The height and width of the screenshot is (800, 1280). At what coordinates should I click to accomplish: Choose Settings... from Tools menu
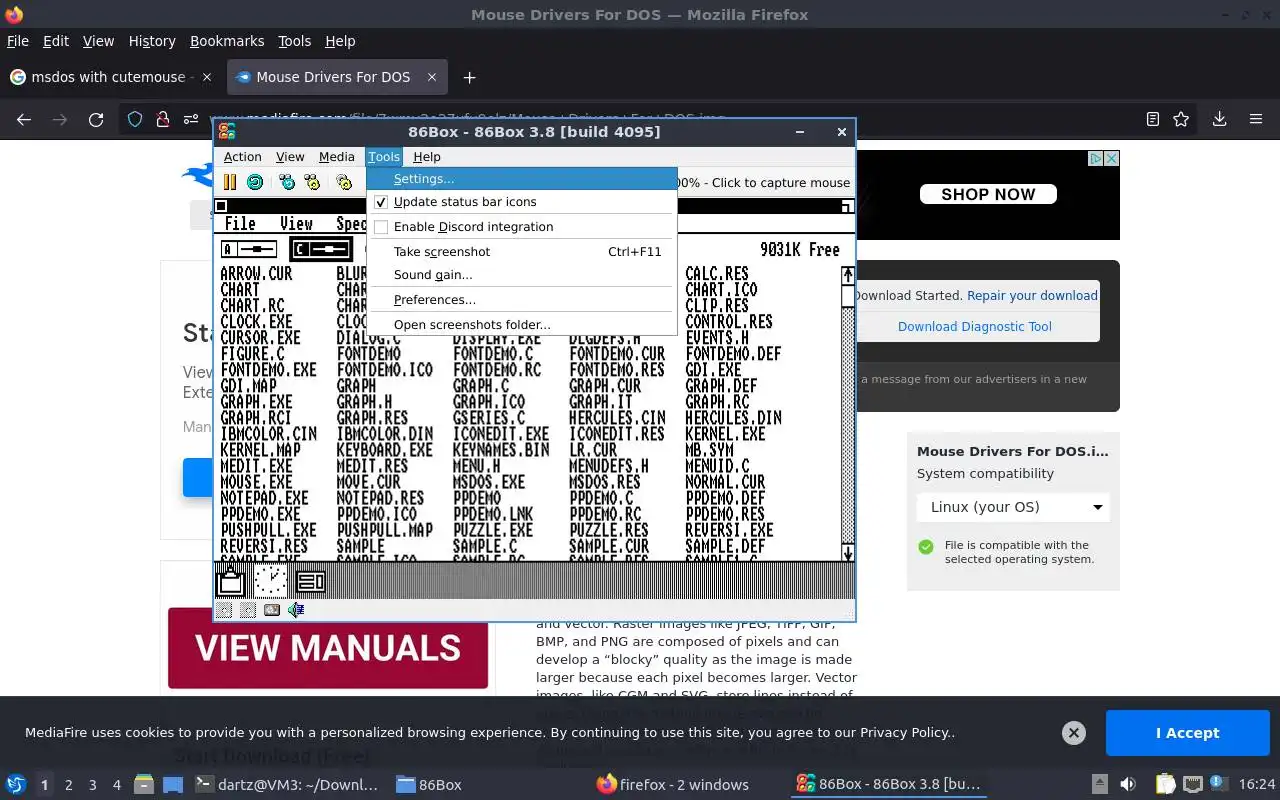[522, 179]
